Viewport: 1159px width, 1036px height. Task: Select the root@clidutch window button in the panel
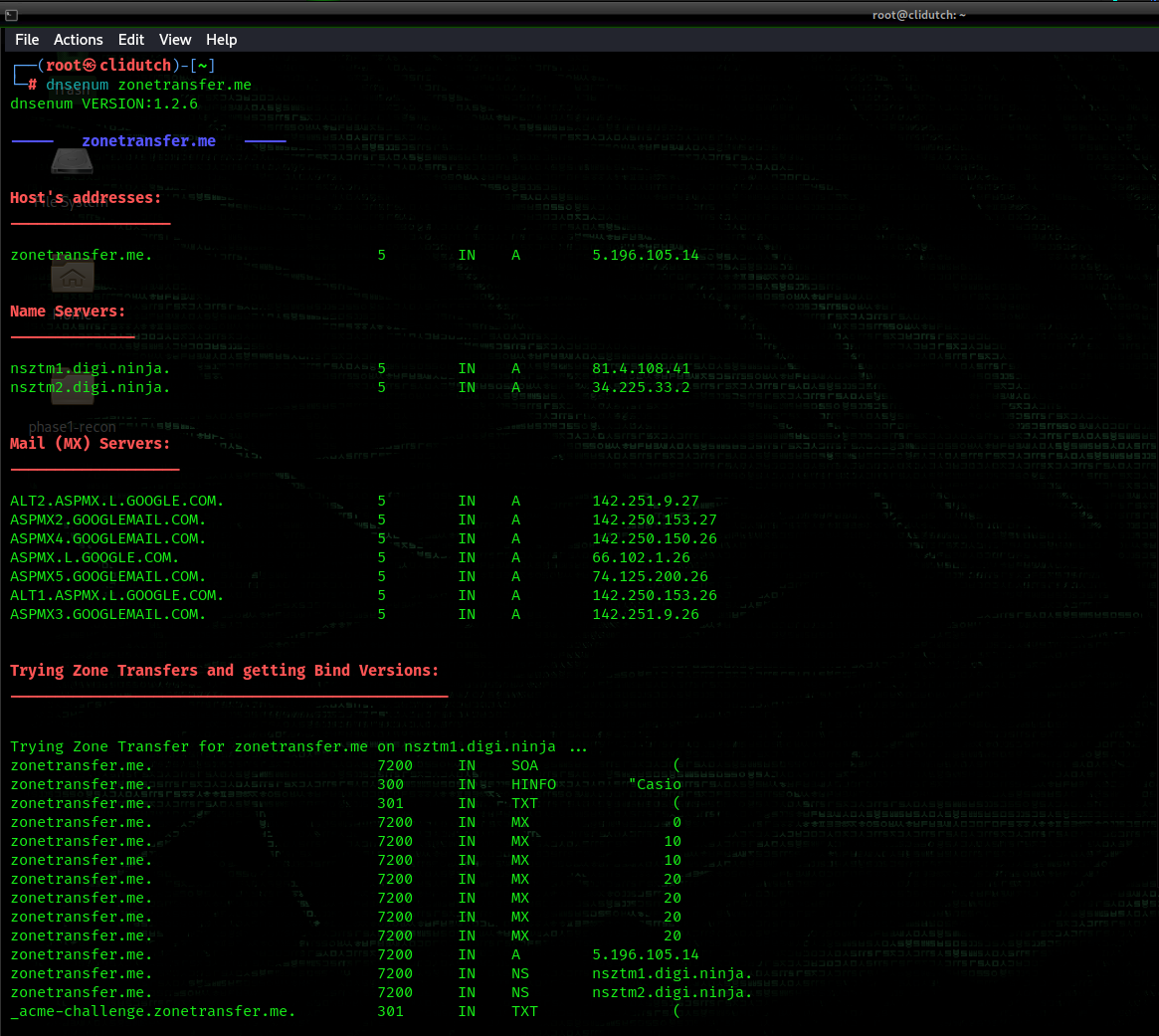[x=919, y=14]
